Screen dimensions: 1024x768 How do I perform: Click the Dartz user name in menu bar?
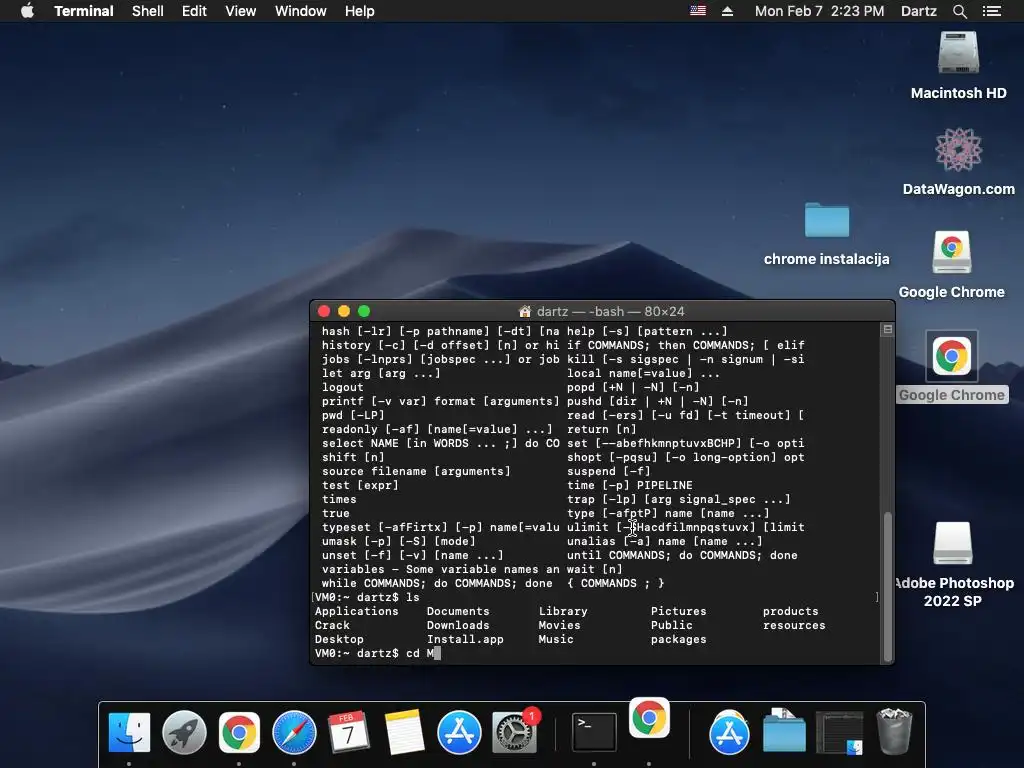(918, 11)
